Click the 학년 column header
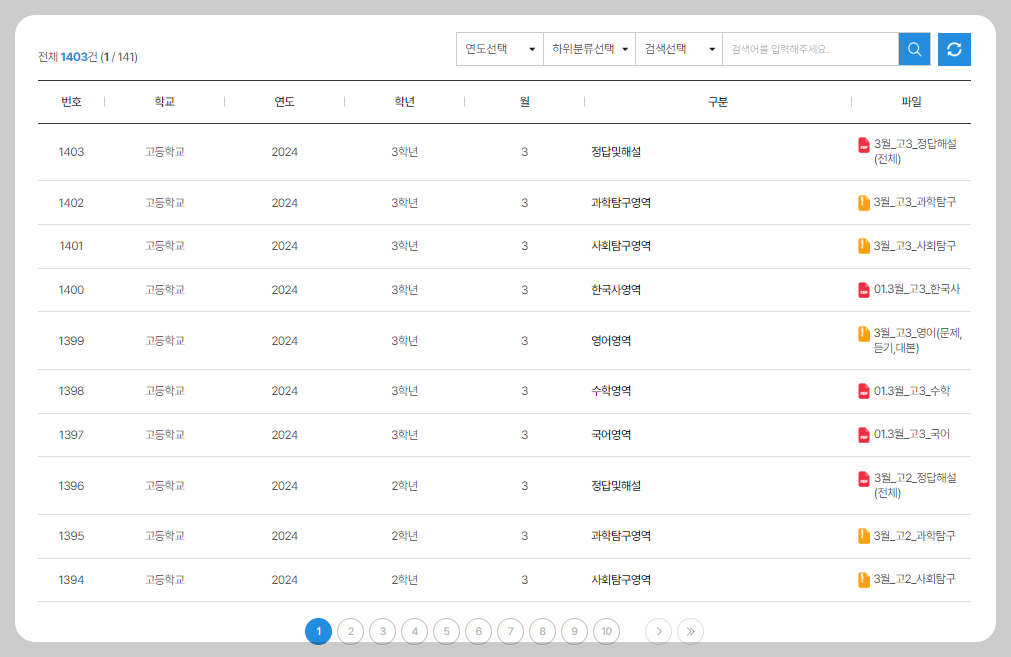Image resolution: width=1011 pixels, height=657 pixels. point(404,102)
